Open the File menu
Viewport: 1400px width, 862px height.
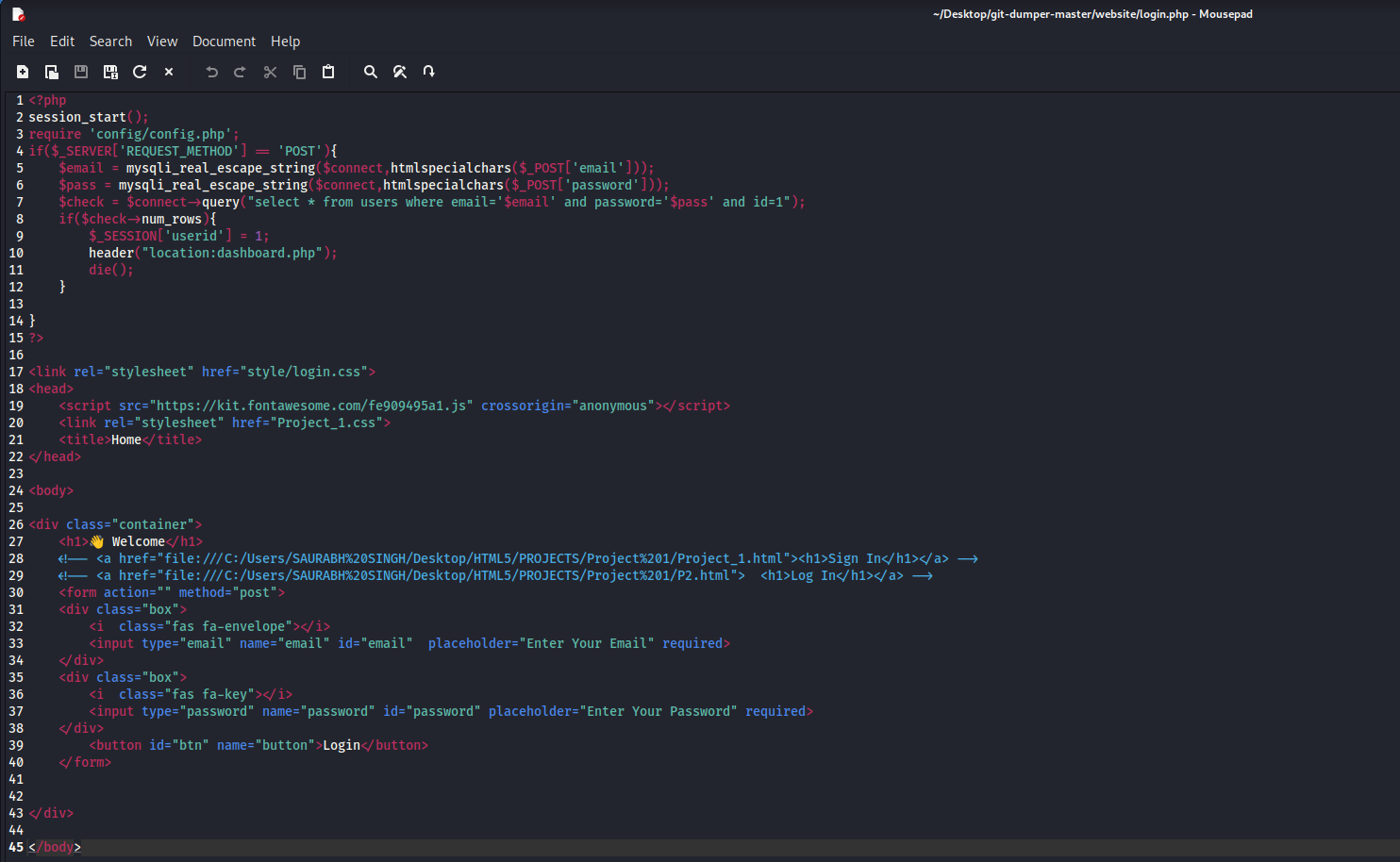pos(24,41)
